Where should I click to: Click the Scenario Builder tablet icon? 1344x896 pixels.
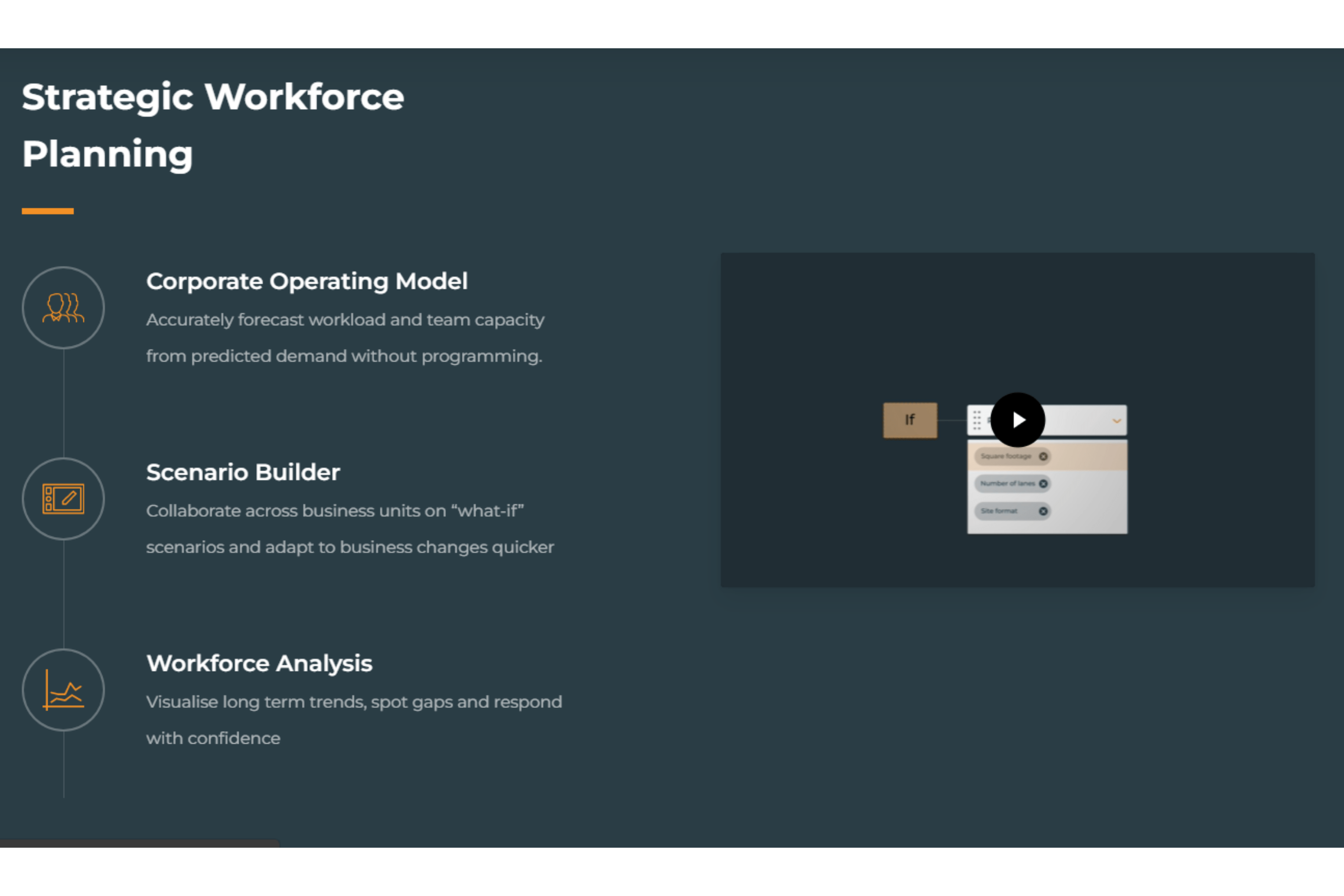pos(64,499)
